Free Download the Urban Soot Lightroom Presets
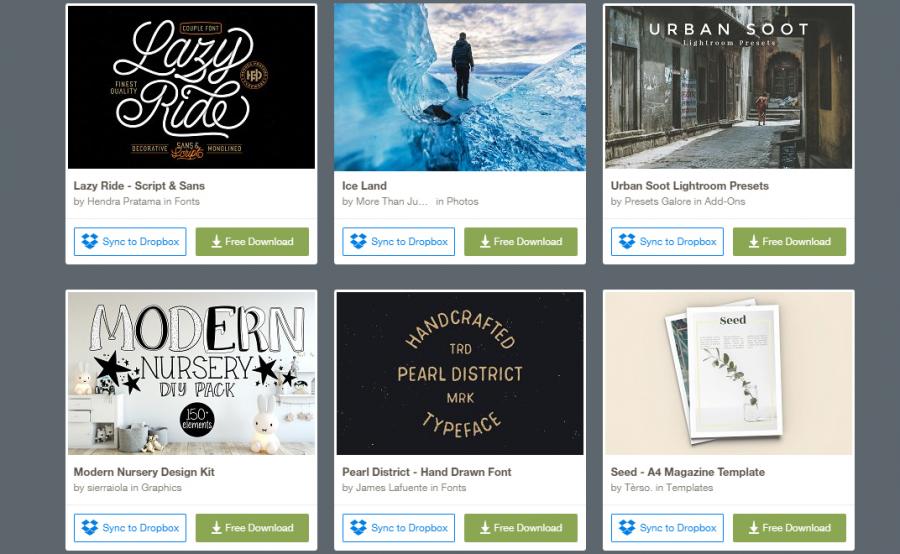The image size is (900, 554). [789, 242]
